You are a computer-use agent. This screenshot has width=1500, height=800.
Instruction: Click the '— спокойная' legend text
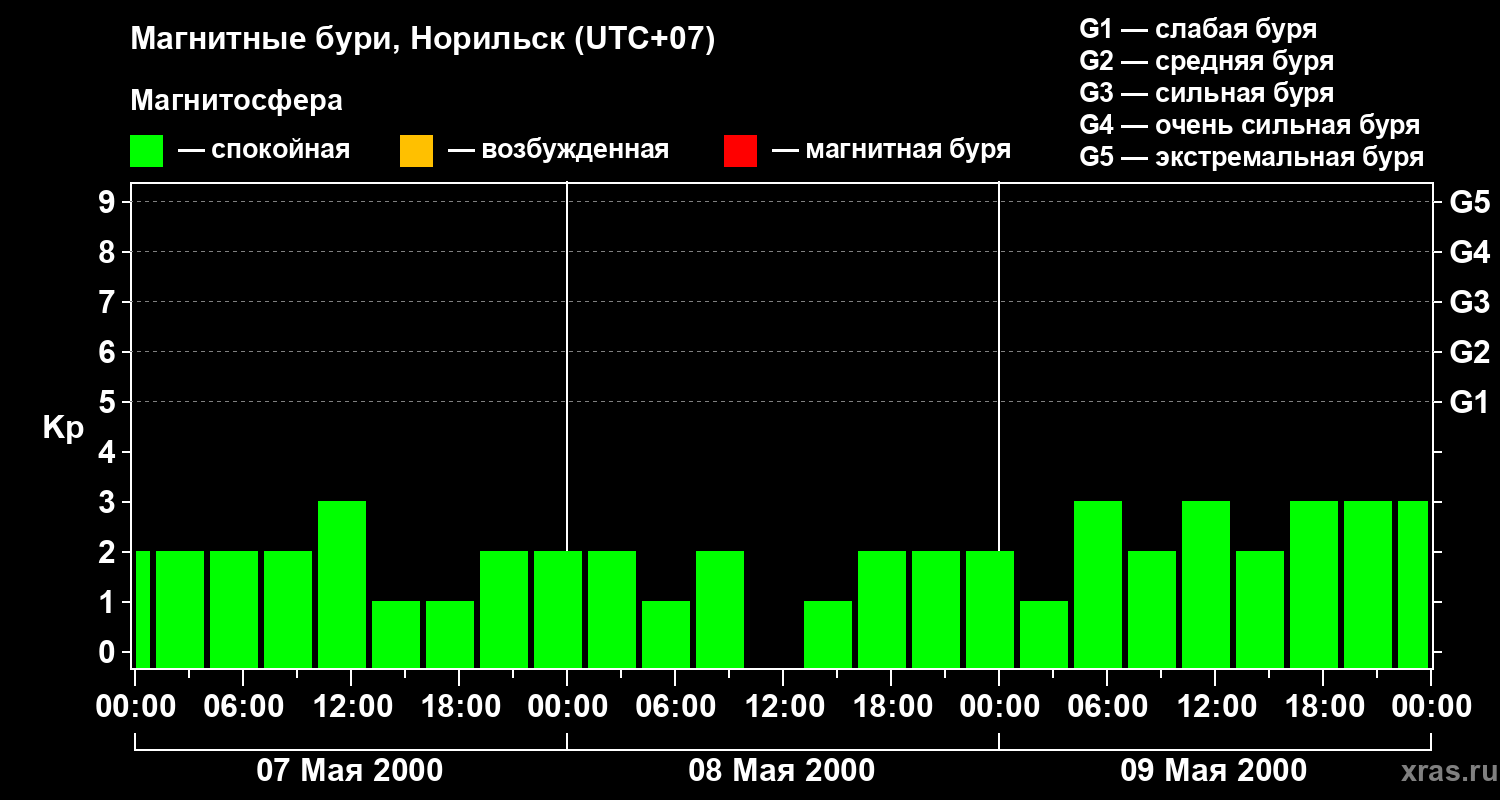coord(264,150)
